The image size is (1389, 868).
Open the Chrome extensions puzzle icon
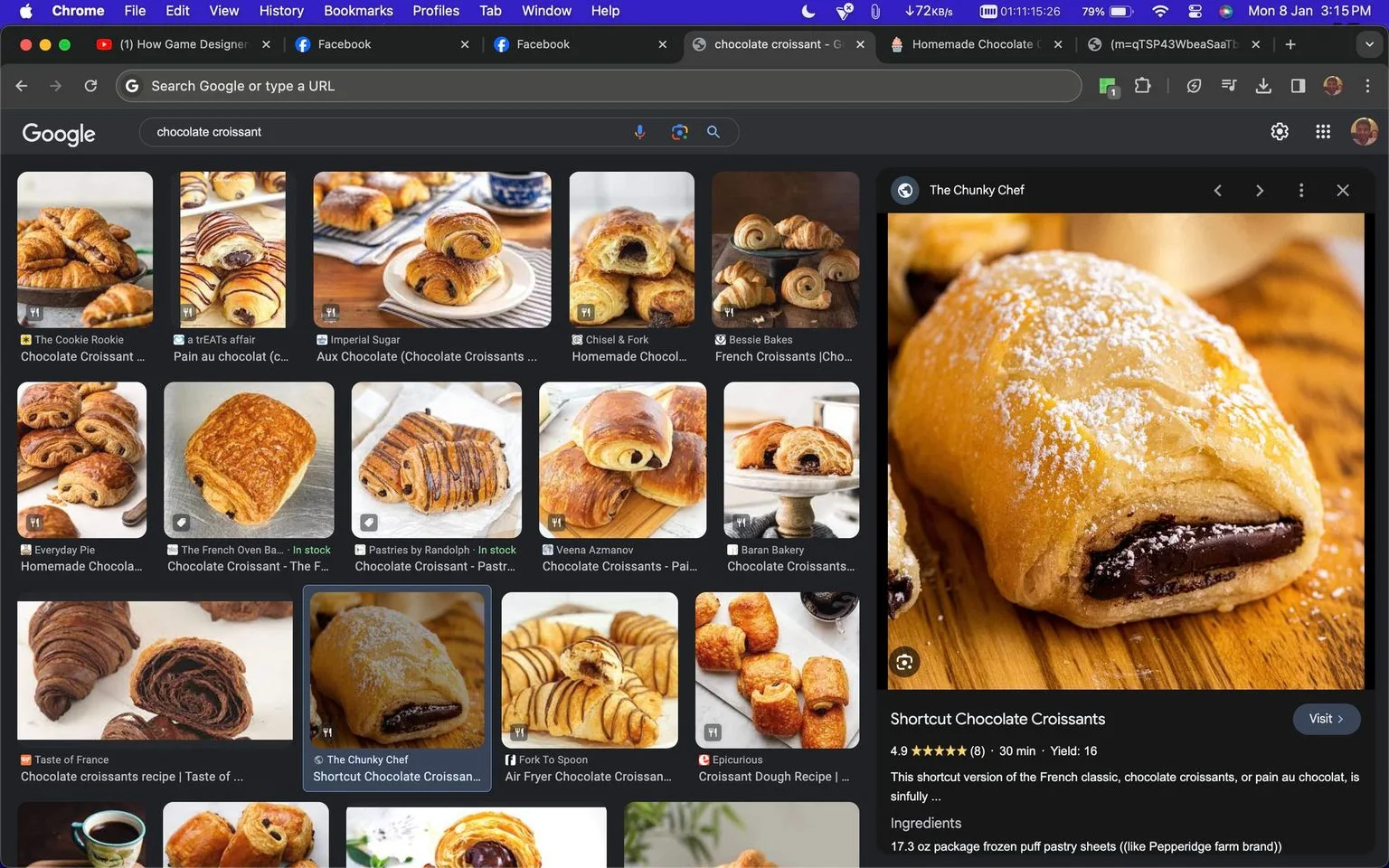click(1143, 86)
